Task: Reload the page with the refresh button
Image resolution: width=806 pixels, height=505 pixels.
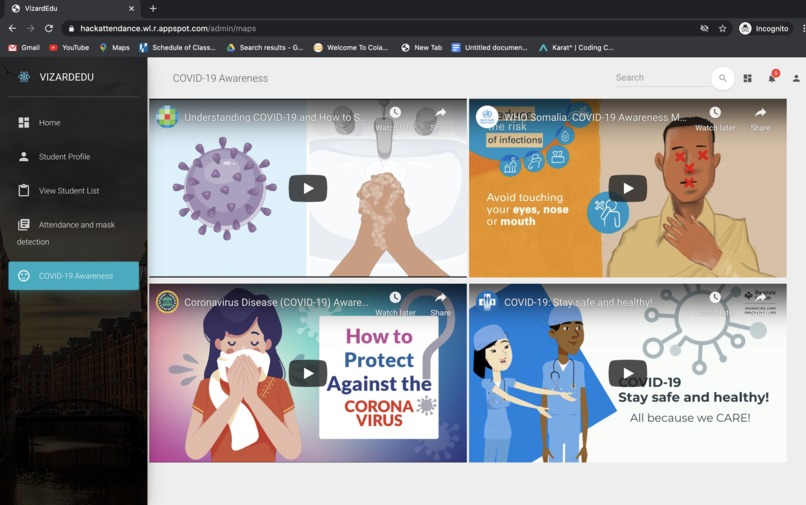Action: 49,28
